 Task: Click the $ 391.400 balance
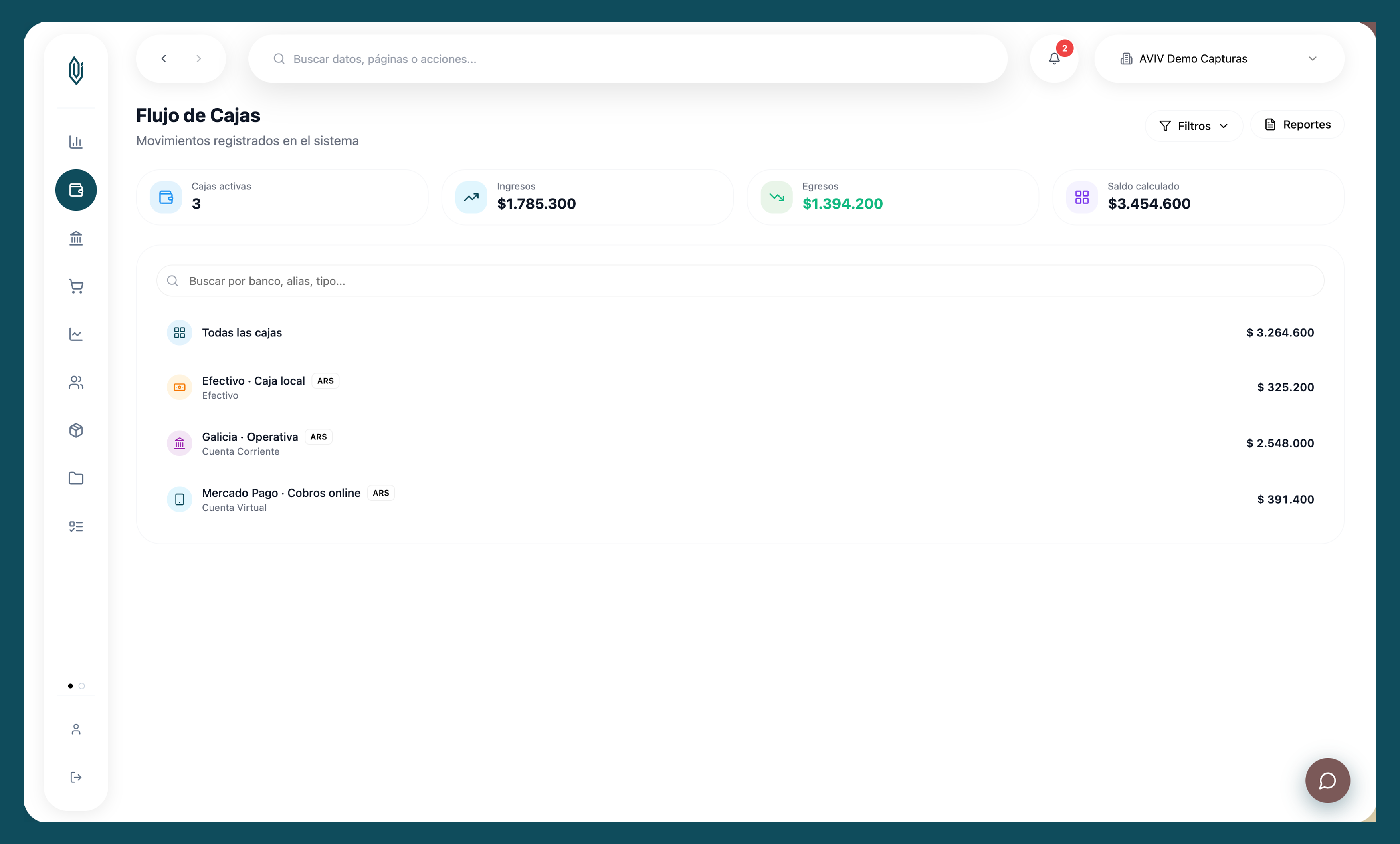point(1286,499)
